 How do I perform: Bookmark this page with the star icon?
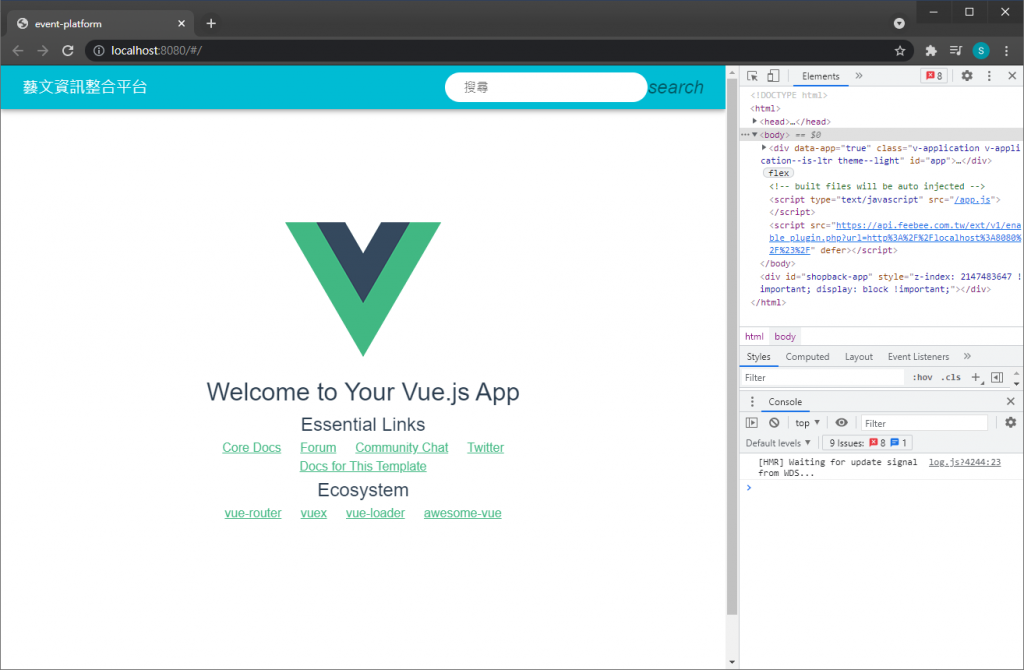tap(900, 50)
